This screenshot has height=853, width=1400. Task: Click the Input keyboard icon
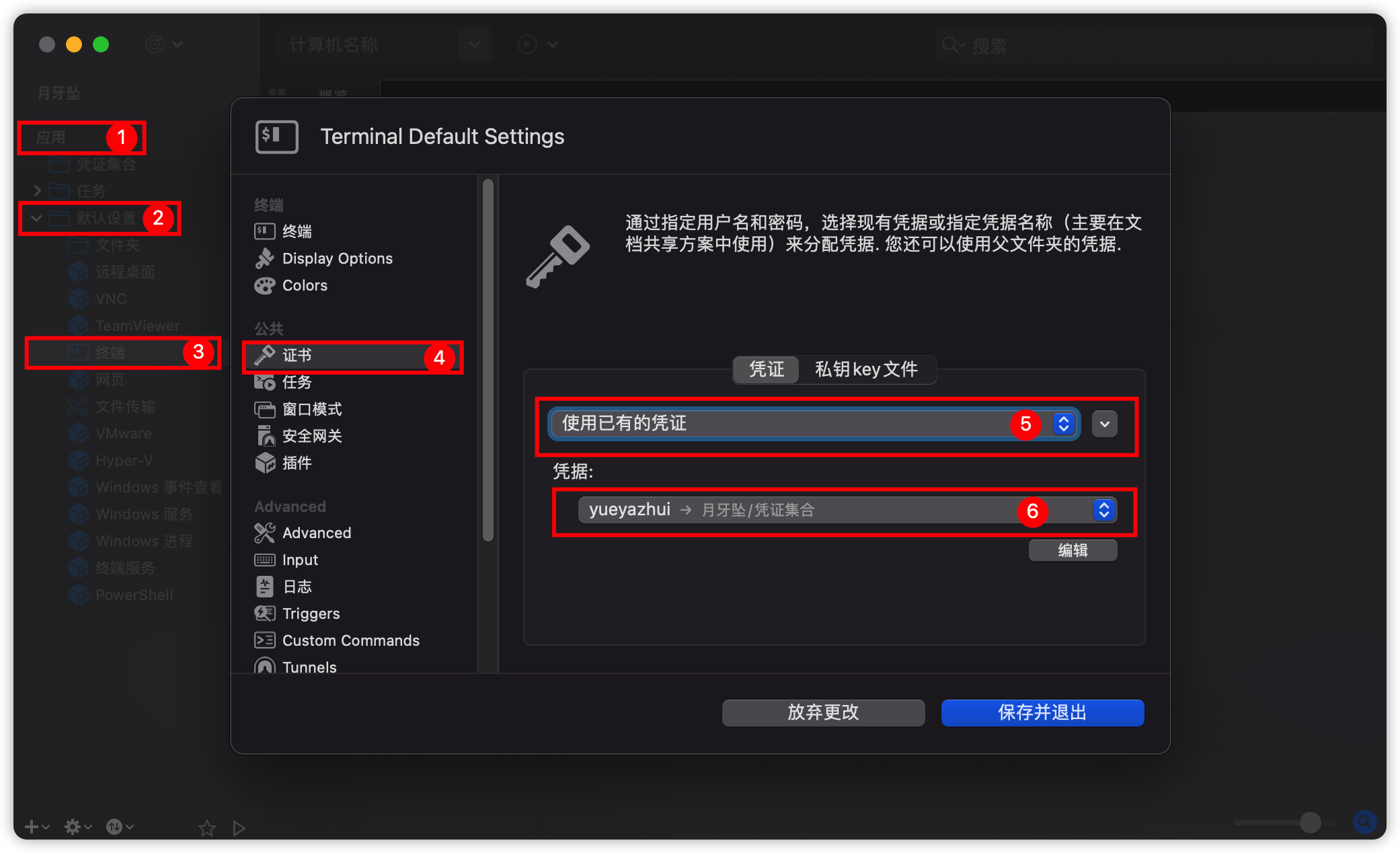coord(264,560)
